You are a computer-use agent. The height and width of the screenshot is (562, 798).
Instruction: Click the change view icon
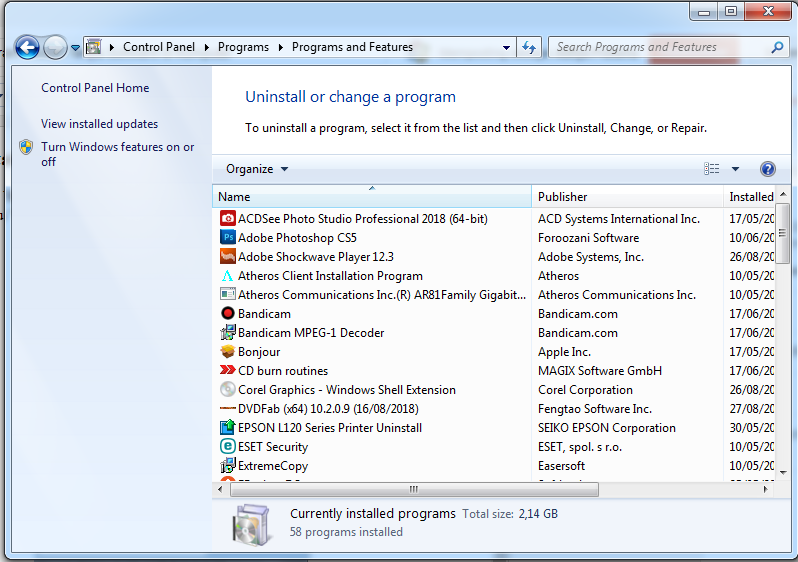[x=711, y=169]
